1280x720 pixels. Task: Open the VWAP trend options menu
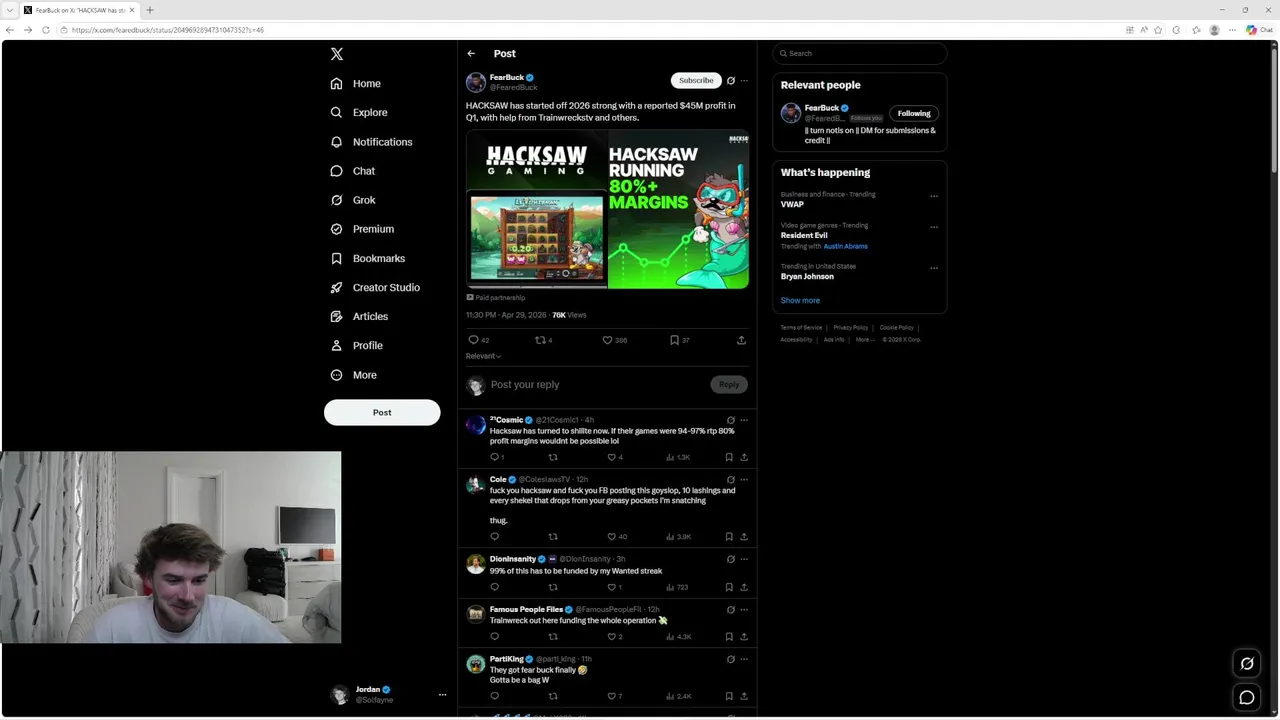934,196
